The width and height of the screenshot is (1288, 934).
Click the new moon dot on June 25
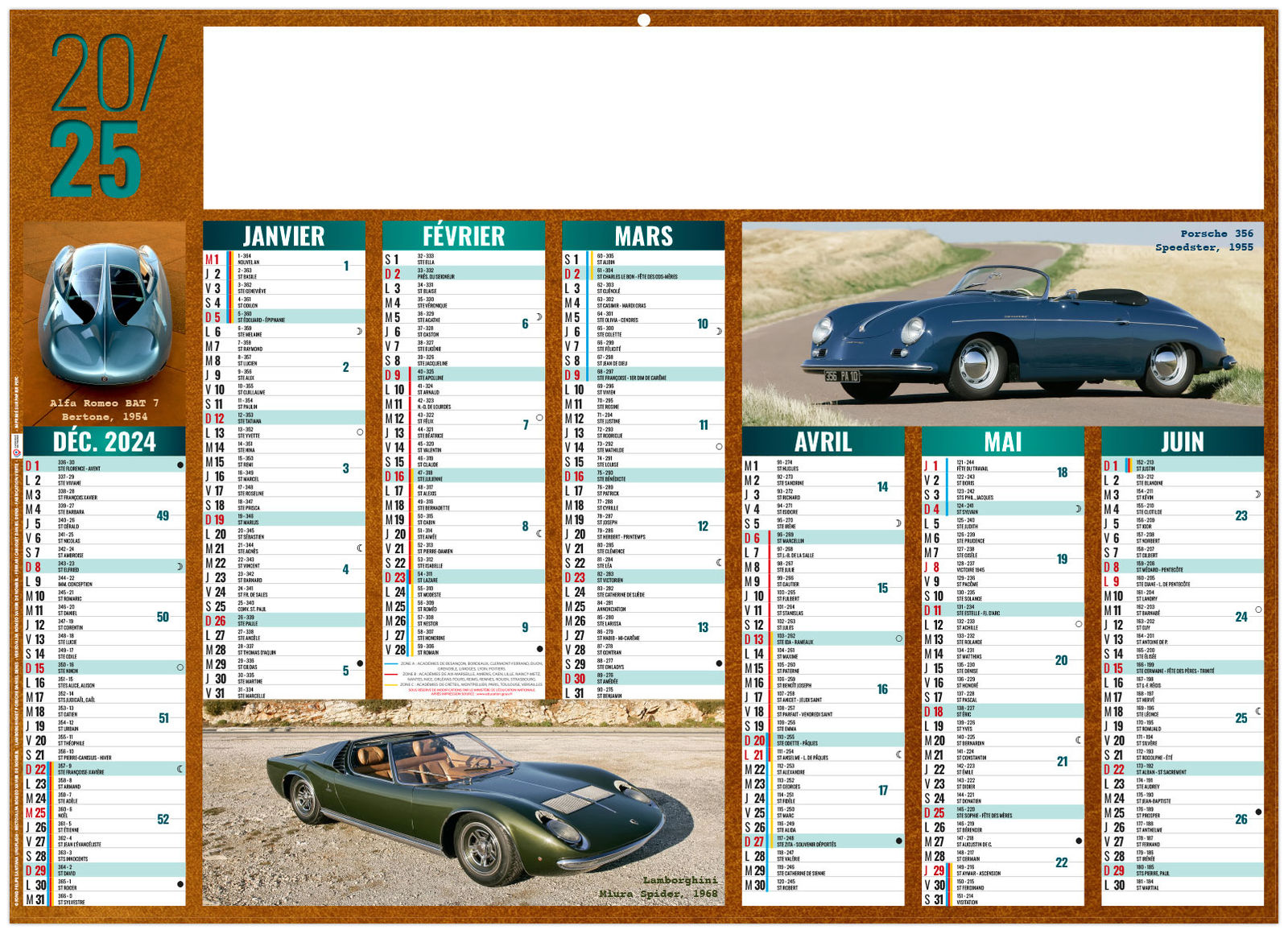[1258, 812]
